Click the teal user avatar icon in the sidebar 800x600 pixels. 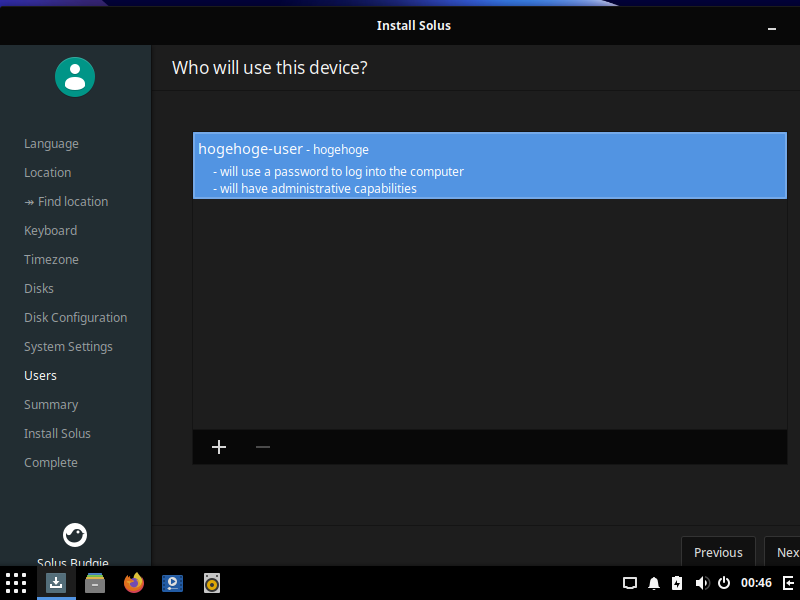pos(75,77)
